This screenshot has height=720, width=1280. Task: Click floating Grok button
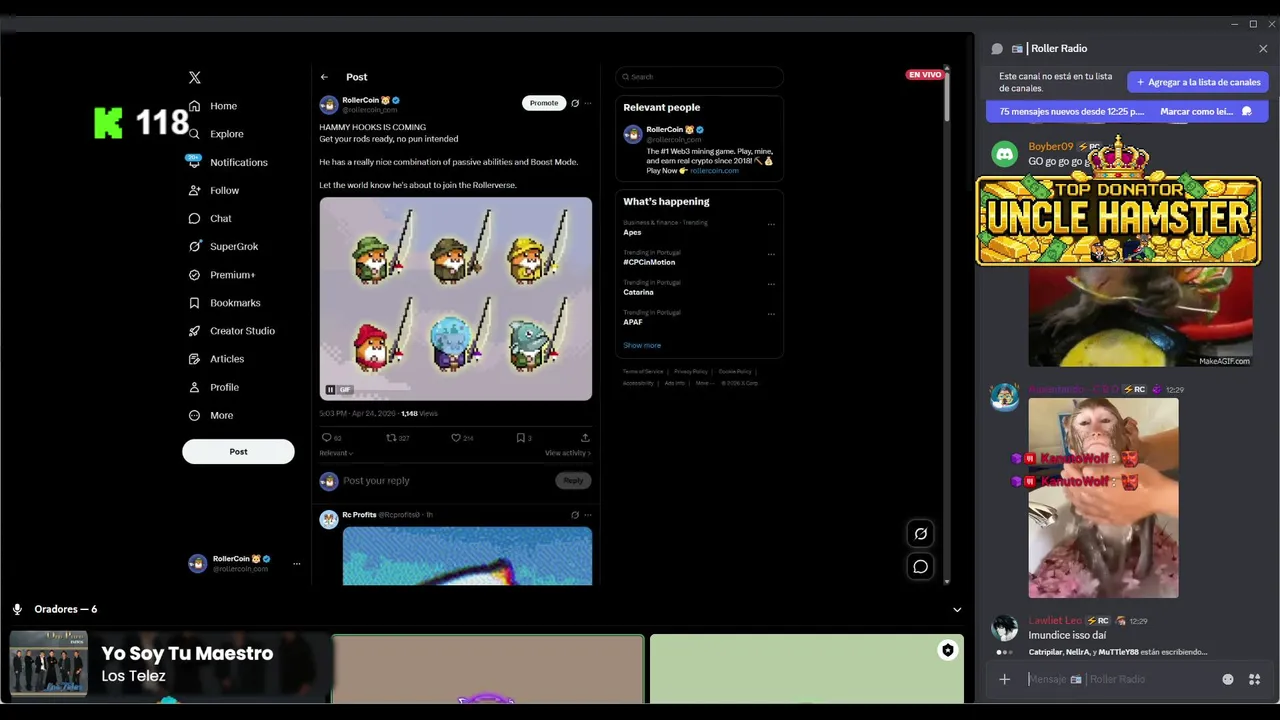click(x=921, y=534)
